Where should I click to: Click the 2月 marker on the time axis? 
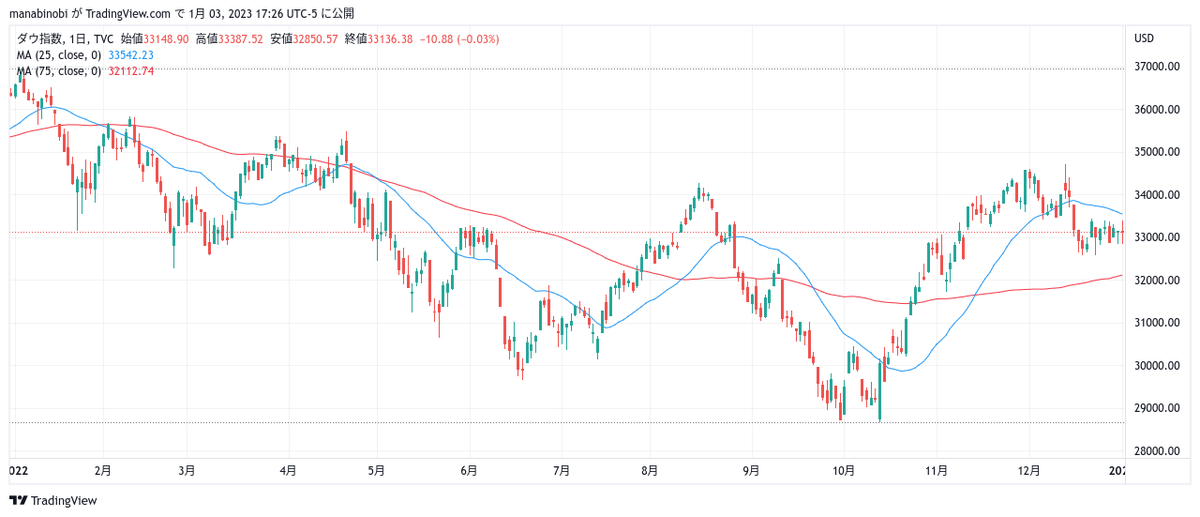pos(102,469)
